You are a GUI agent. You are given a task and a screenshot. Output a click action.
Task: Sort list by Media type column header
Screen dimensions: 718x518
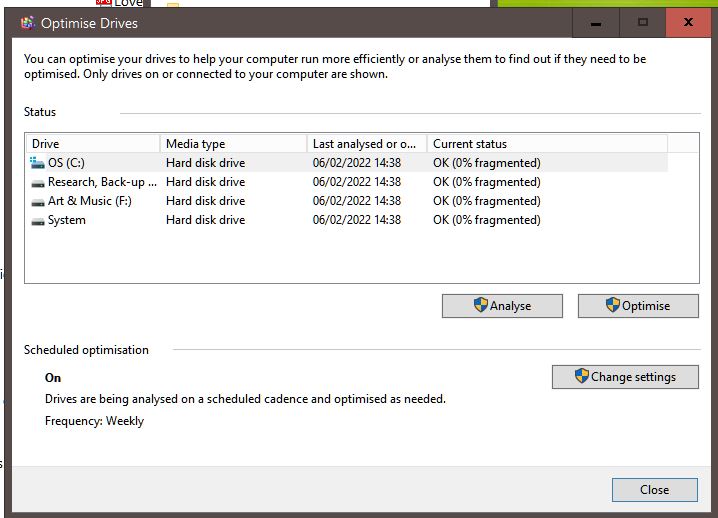232,144
